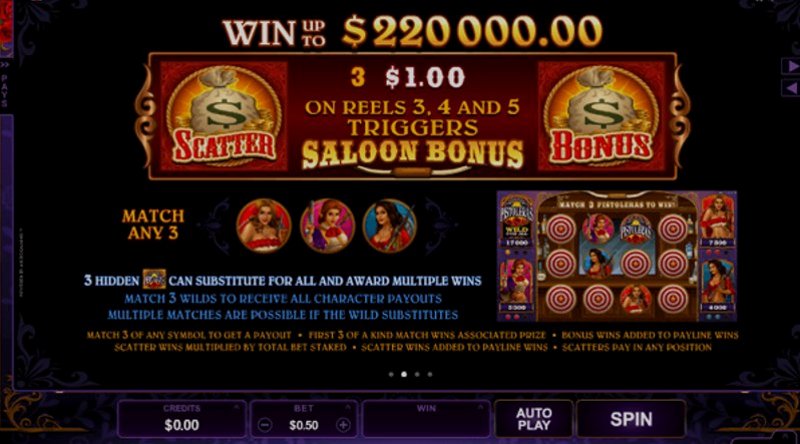This screenshot has width=800, height=444.
Task: Jump to fourth paytable page dot
Action: (430, 374)
